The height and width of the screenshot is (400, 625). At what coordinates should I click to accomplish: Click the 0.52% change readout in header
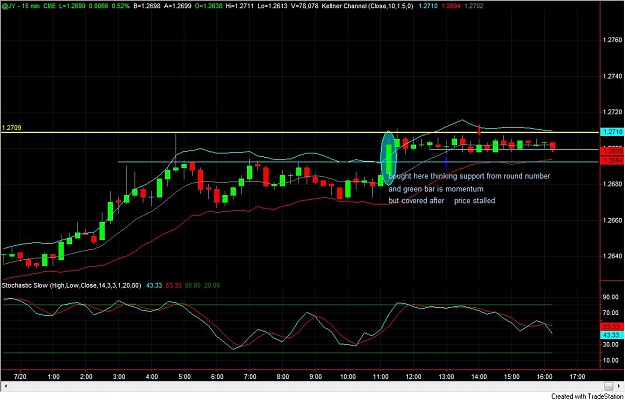tap(121, 6)
